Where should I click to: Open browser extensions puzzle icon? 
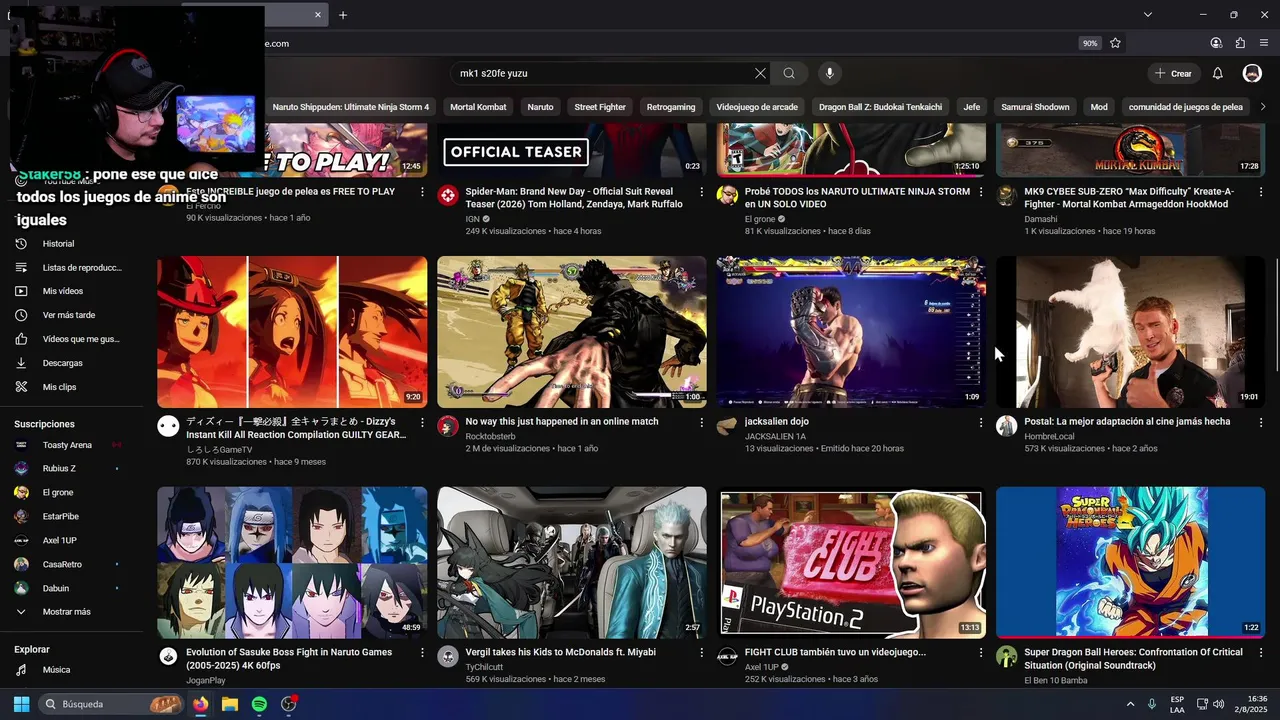click(1240, 43)
